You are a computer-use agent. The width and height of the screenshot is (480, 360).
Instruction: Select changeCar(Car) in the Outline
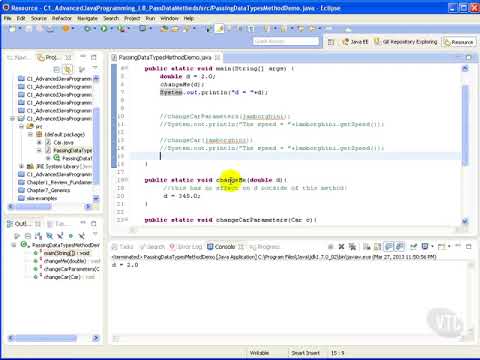coord(62,277)
